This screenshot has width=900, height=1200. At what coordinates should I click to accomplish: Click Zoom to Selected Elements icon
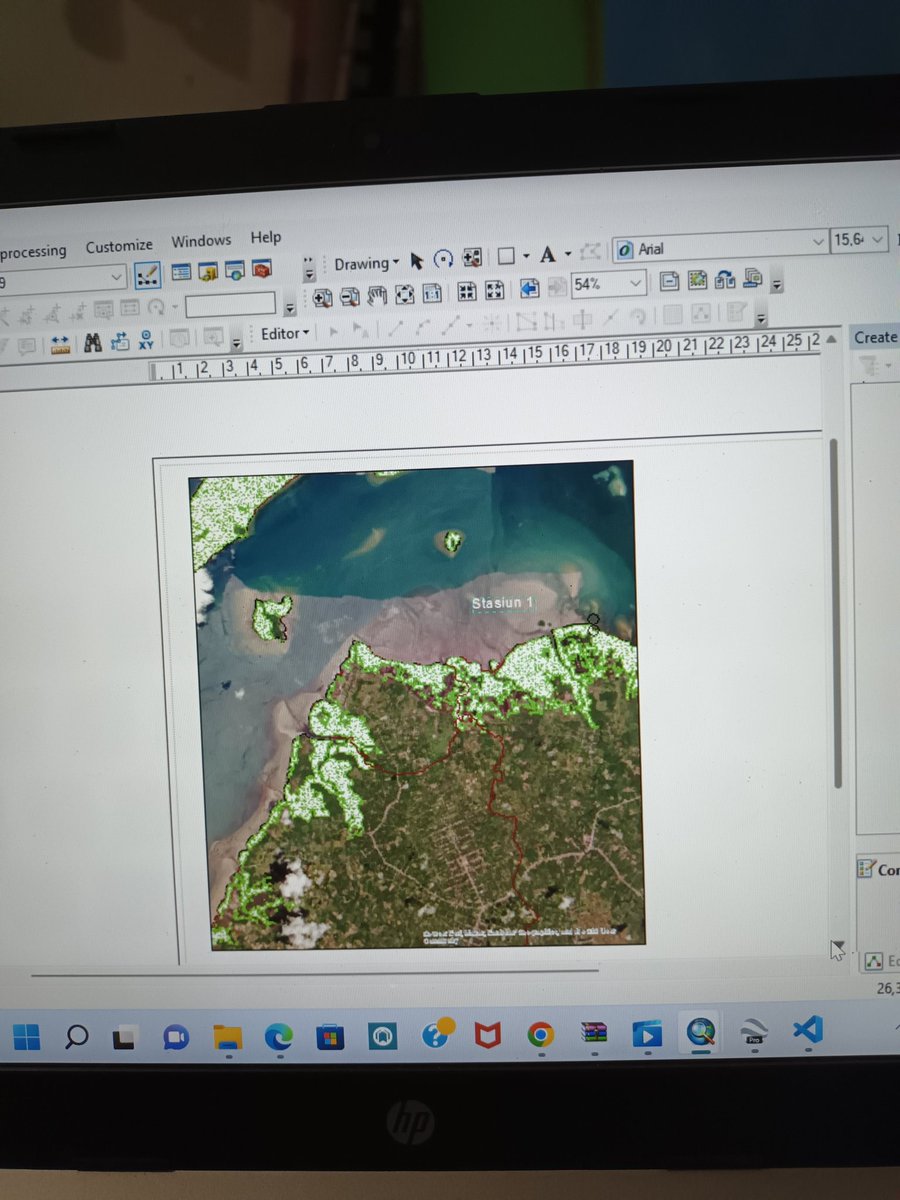point(472,258)
